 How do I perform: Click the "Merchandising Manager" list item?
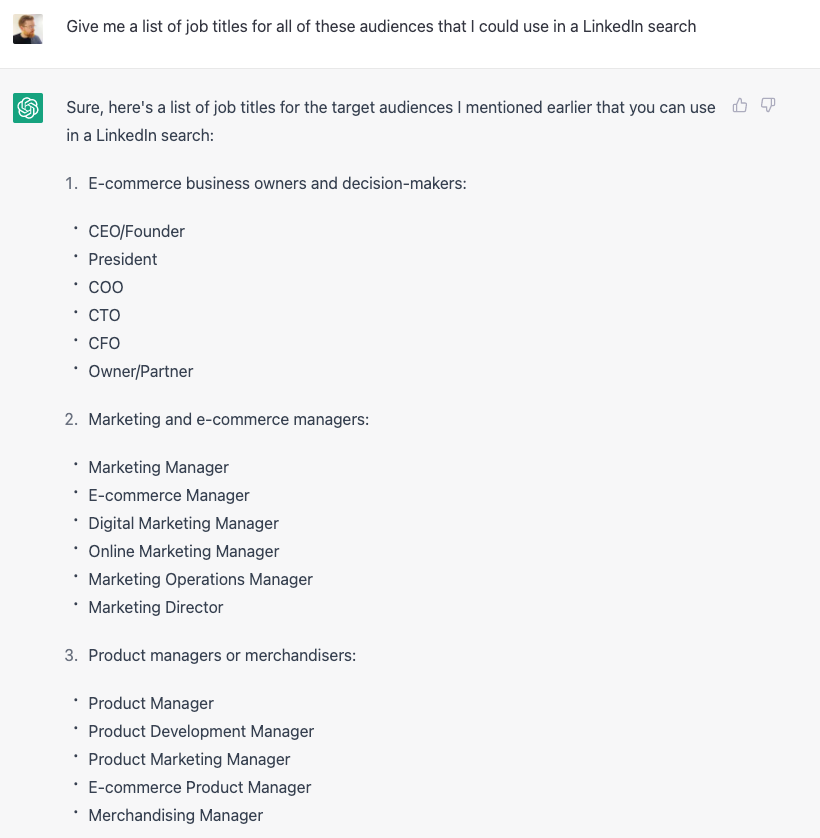point(175,815)
